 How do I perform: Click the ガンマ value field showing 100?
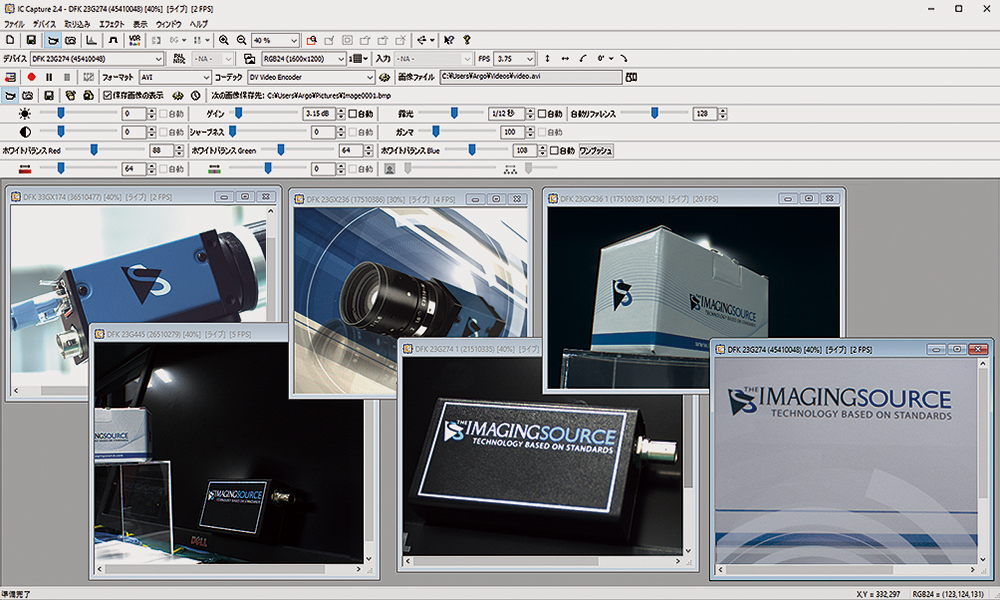click(x=513, y=133)
